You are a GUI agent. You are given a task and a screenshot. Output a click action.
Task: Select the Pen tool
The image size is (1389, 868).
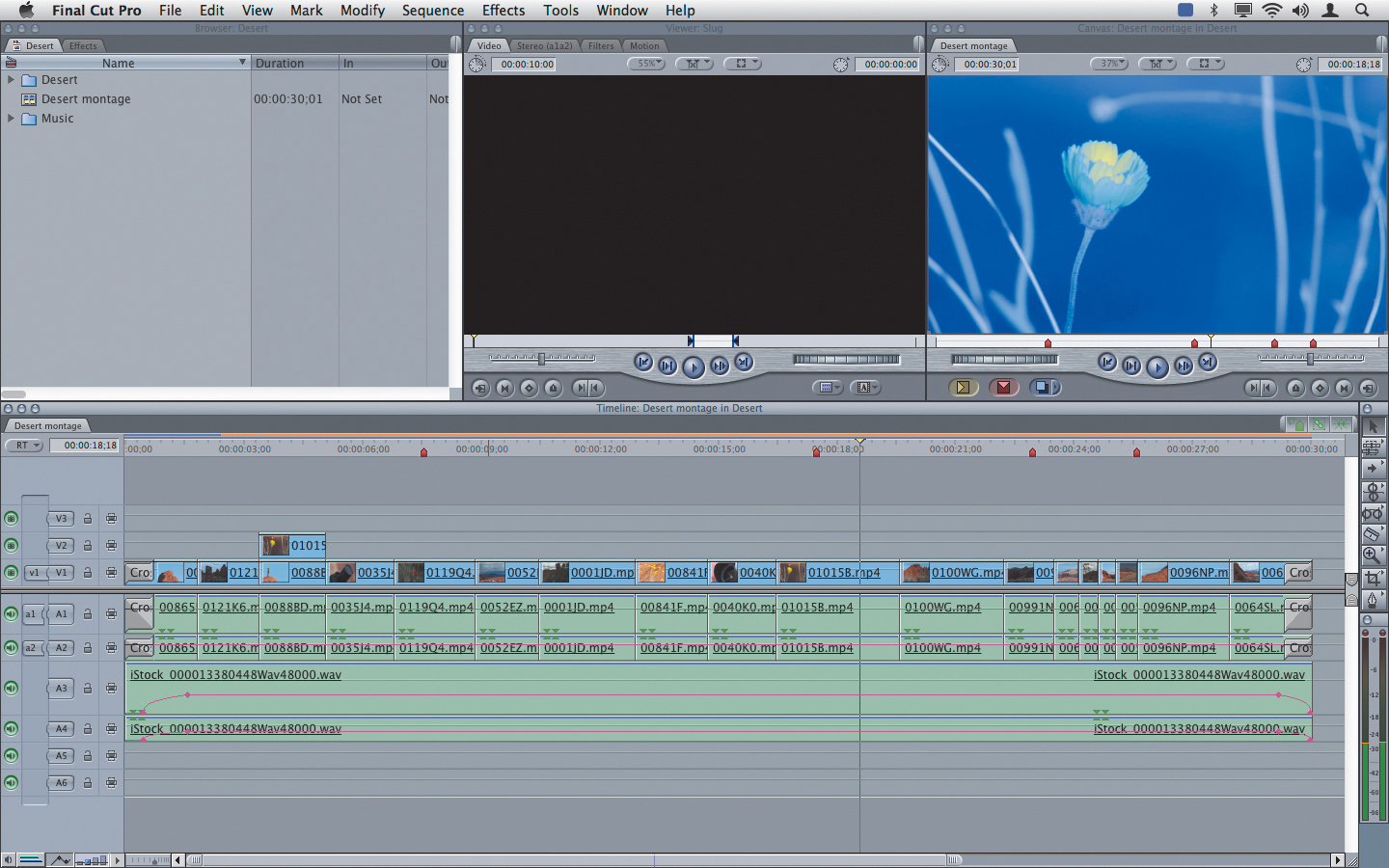(x=1373, y=599)
